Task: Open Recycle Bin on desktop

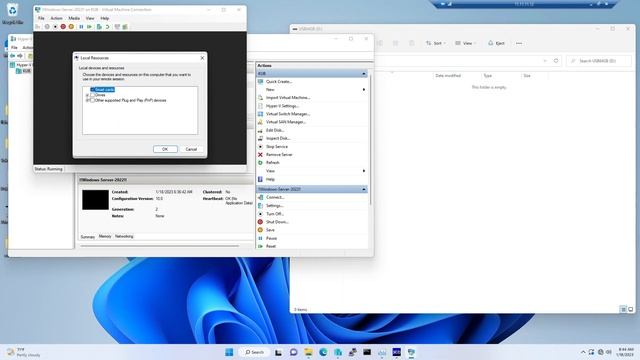Action: coord(13,13)
